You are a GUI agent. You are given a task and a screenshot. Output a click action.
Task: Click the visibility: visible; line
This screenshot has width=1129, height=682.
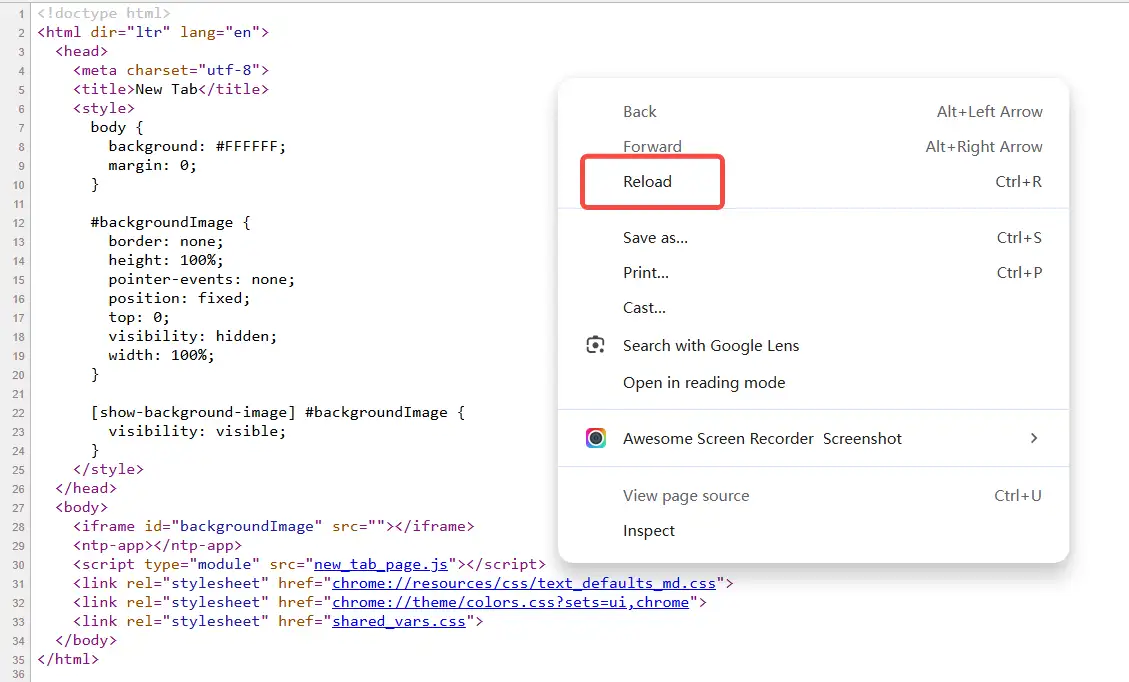click(197, 431)
